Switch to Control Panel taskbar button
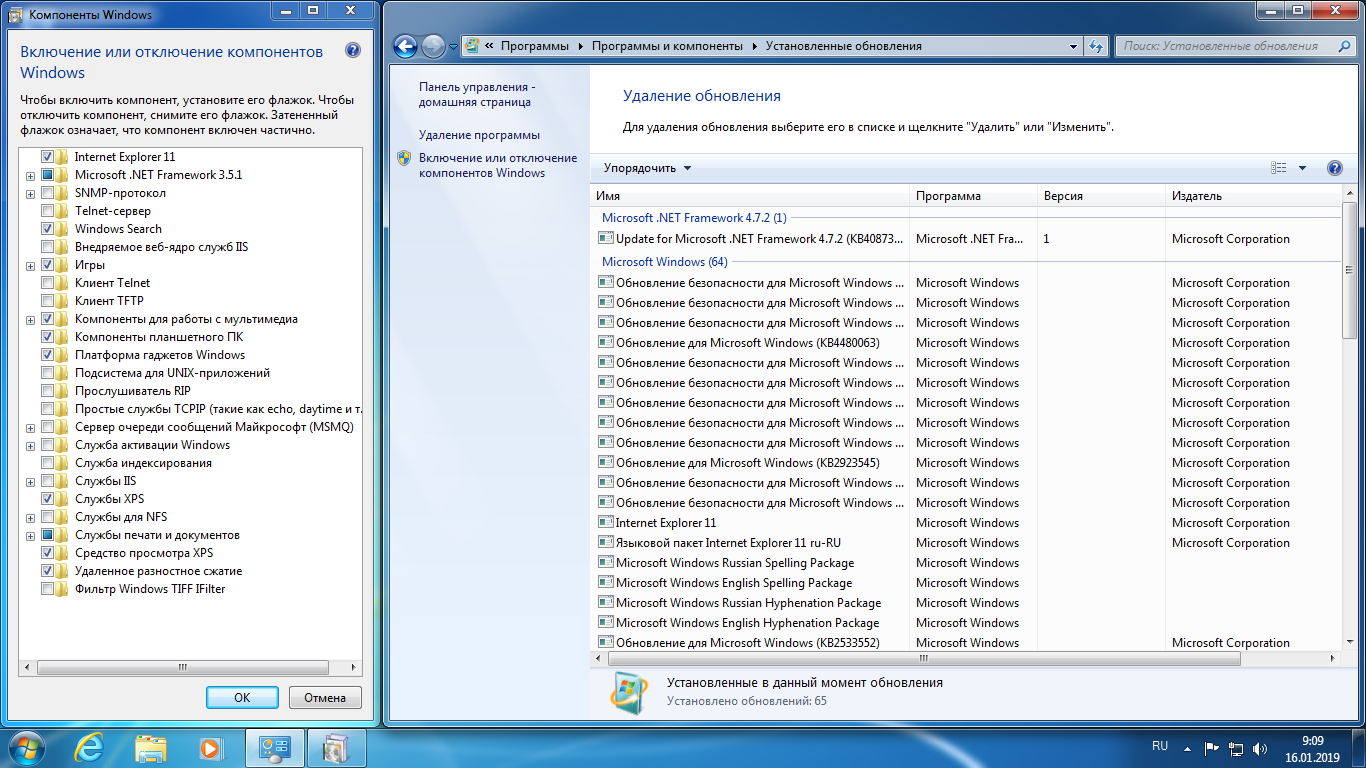Viewport: 1366px width, 768px height. tap(274, 747)
